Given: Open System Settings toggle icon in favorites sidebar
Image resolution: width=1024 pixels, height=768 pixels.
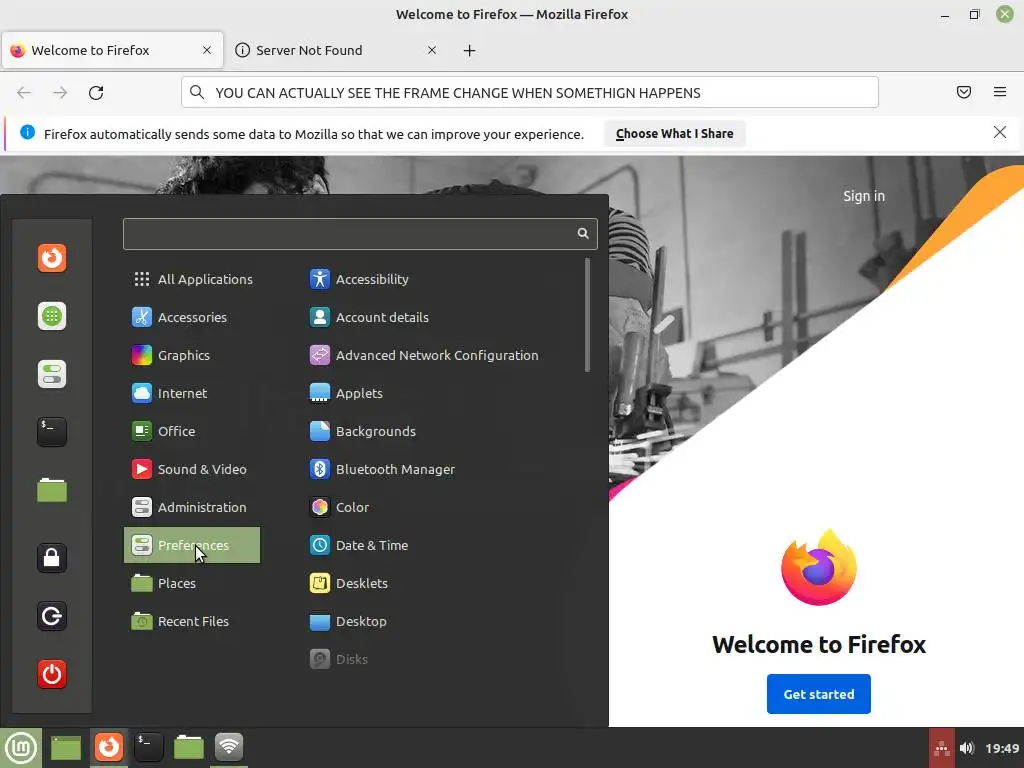Looking at the screenshot, I should (52, 374).
